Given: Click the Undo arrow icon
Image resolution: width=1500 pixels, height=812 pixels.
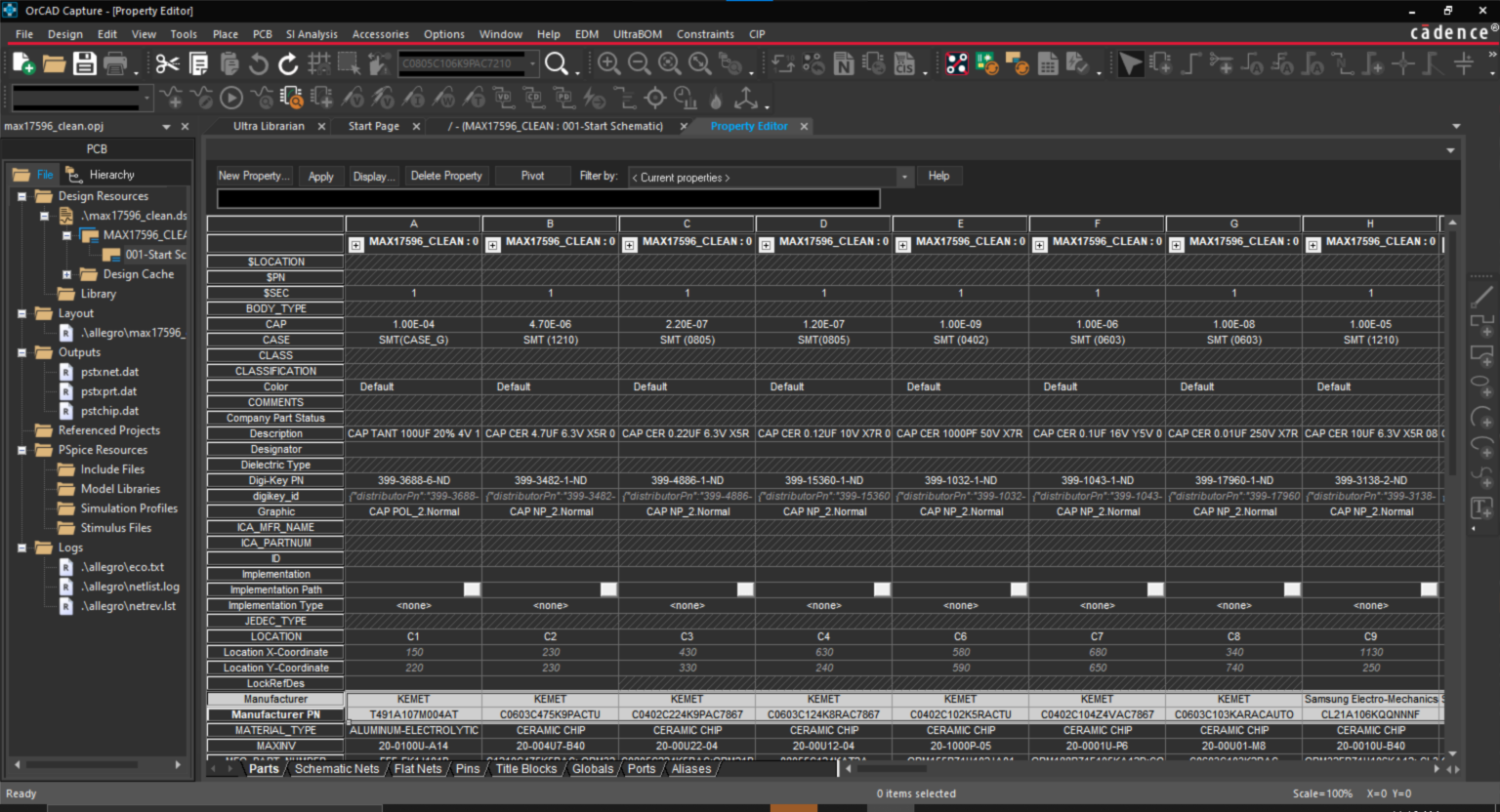Looking at the screenshot, I should (x=258, y=64).
